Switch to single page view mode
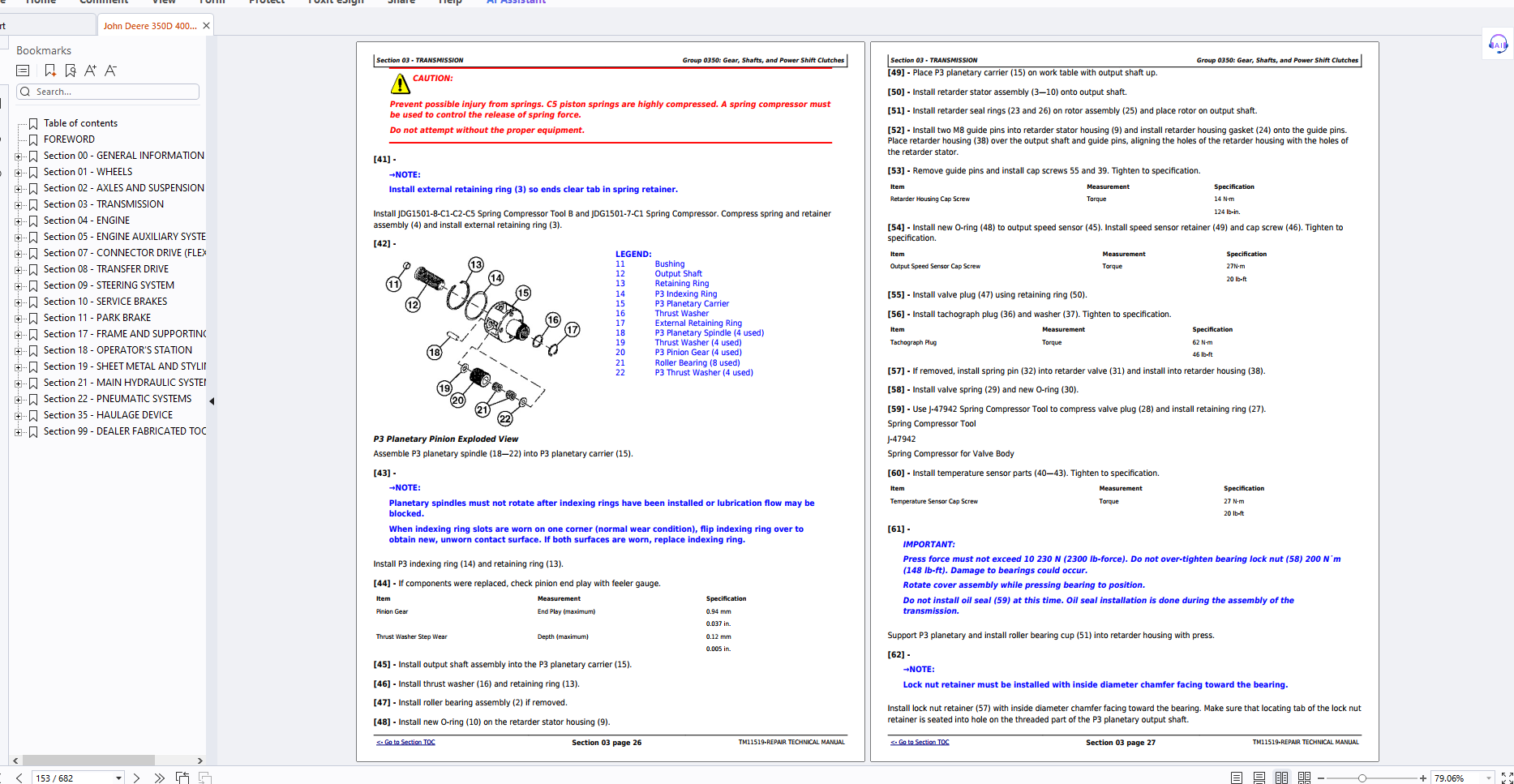The width and height of the screenshot is (1514, 784). coord(1236,778)
